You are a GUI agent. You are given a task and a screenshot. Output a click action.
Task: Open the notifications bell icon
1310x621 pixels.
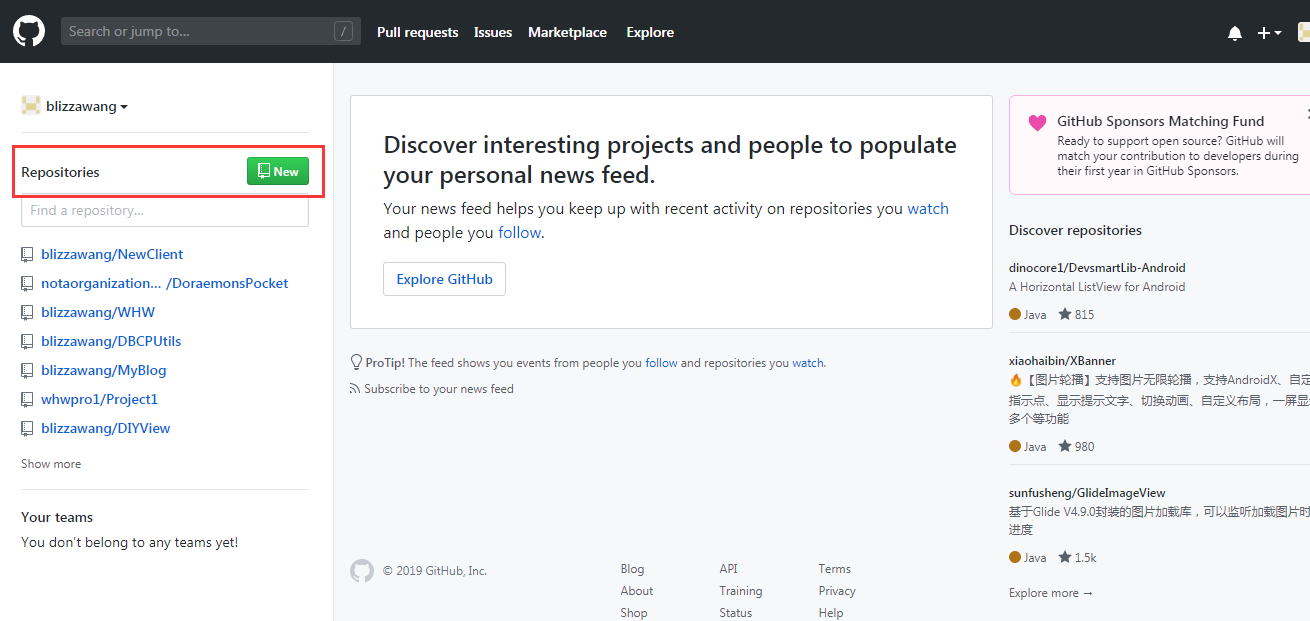coord(1235,33)
